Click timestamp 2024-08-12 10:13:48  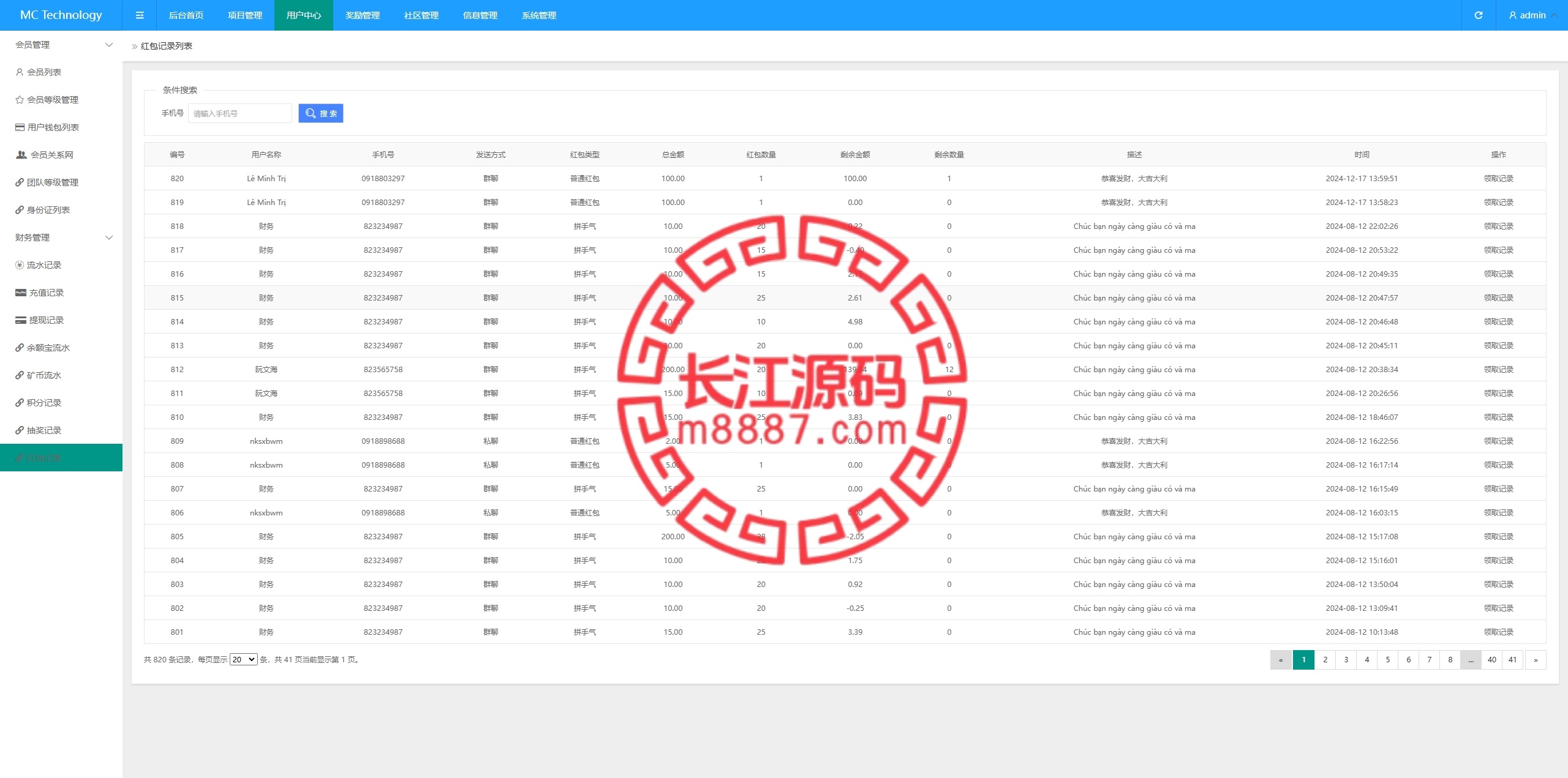[x=1362, y=632]
